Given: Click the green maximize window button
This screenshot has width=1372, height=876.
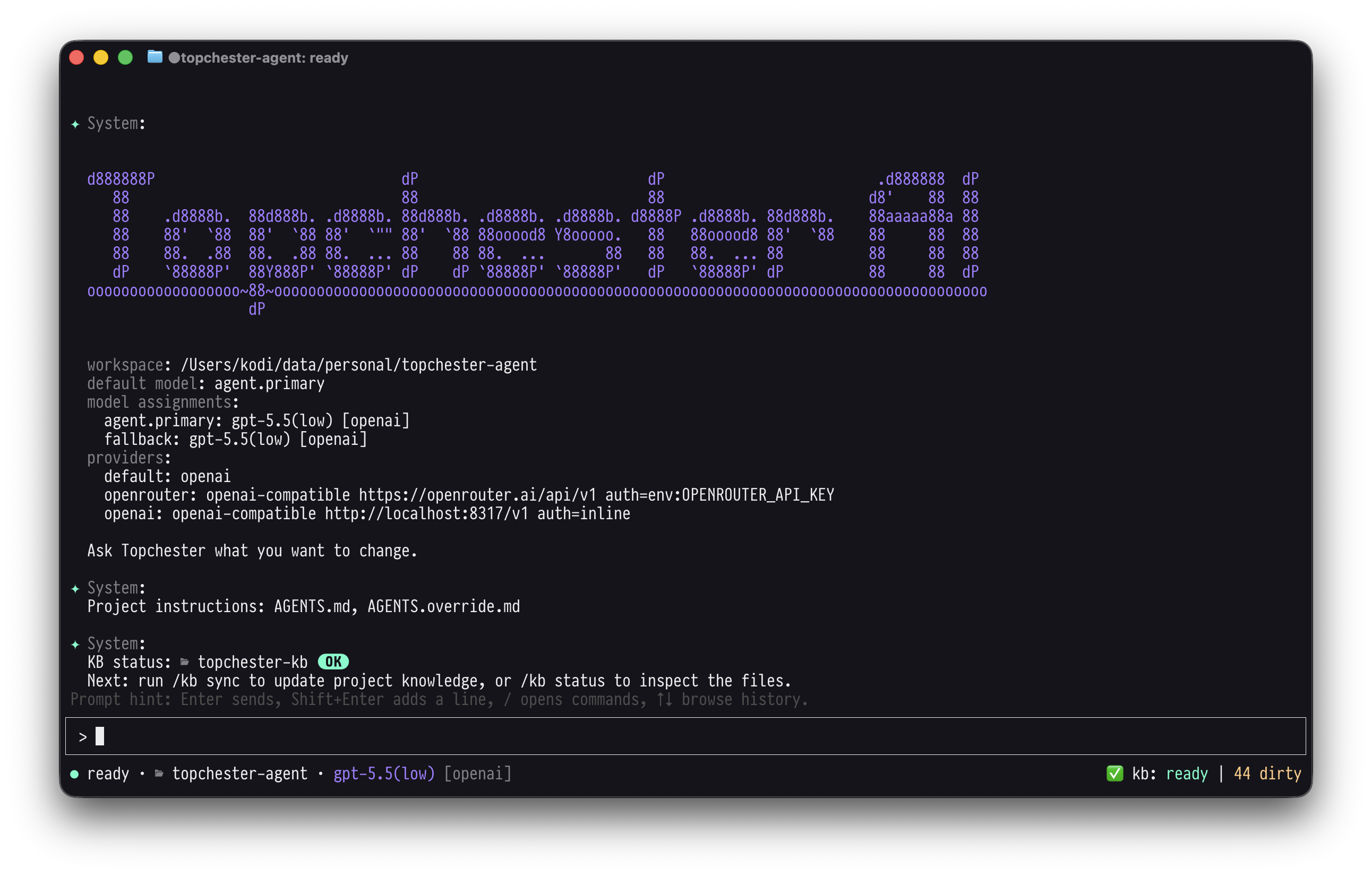Looking at the screenshot, I should click(125, 57).
